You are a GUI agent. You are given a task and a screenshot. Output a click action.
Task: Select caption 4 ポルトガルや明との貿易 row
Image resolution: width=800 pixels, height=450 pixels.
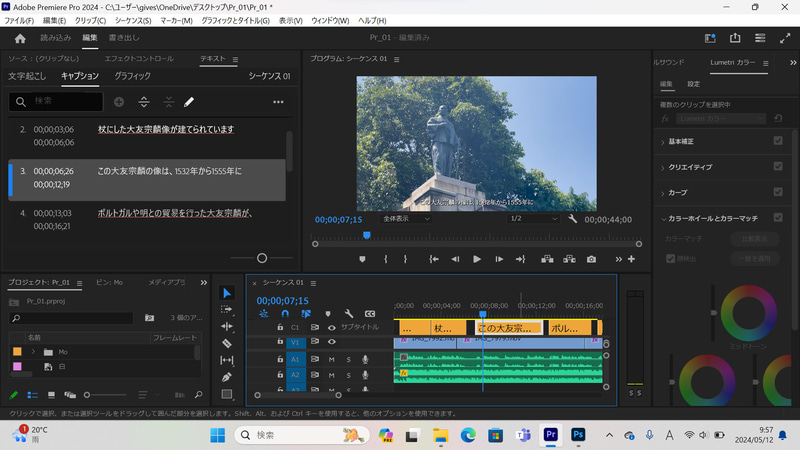click(x=147, y=219)
